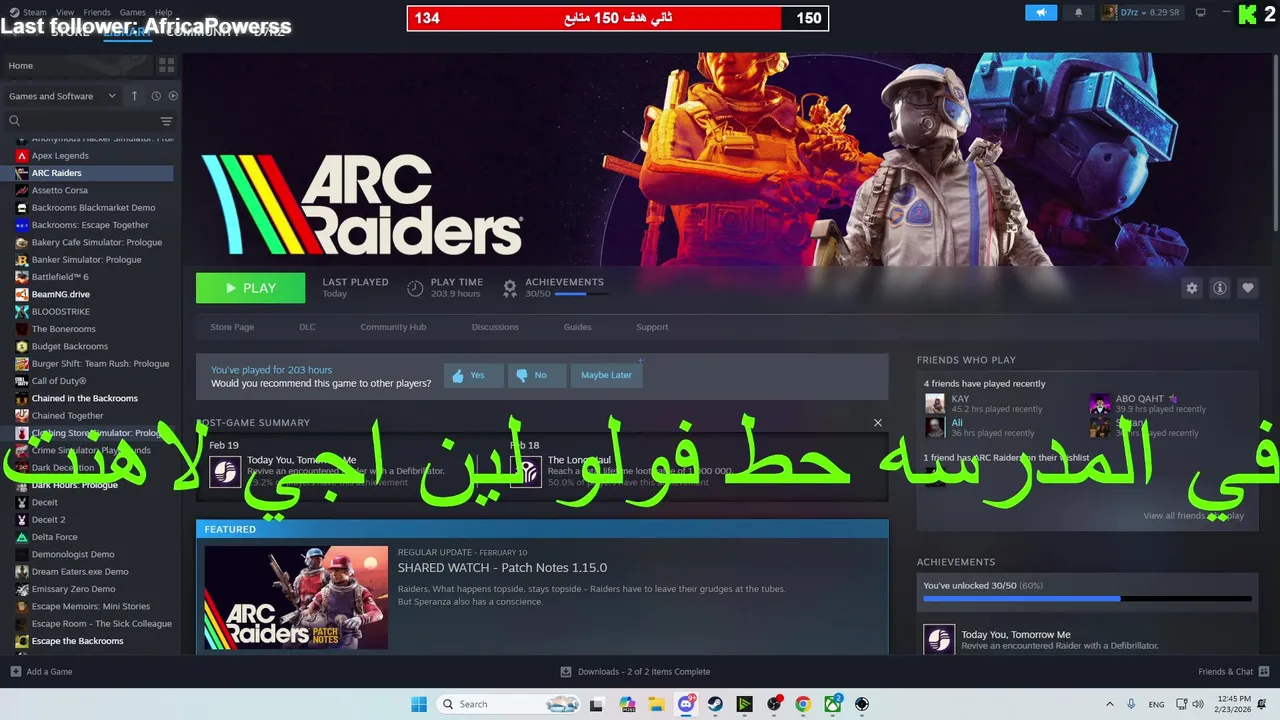
Task: Open the Windows Start menu
Action: pyautogui.click(x=418, y=704)
